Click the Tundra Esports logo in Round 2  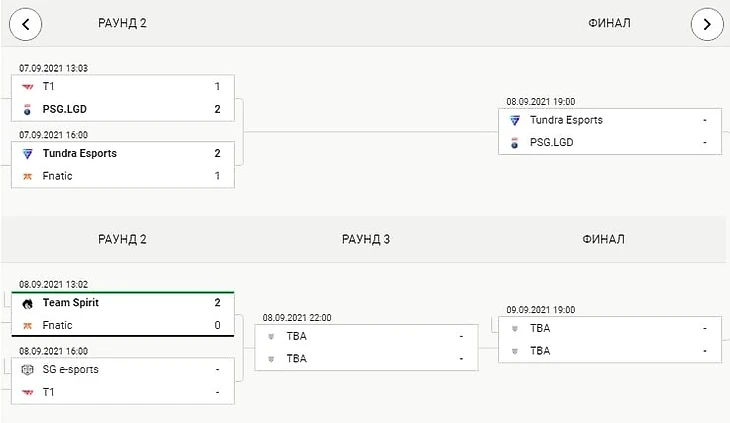[27, 154]
